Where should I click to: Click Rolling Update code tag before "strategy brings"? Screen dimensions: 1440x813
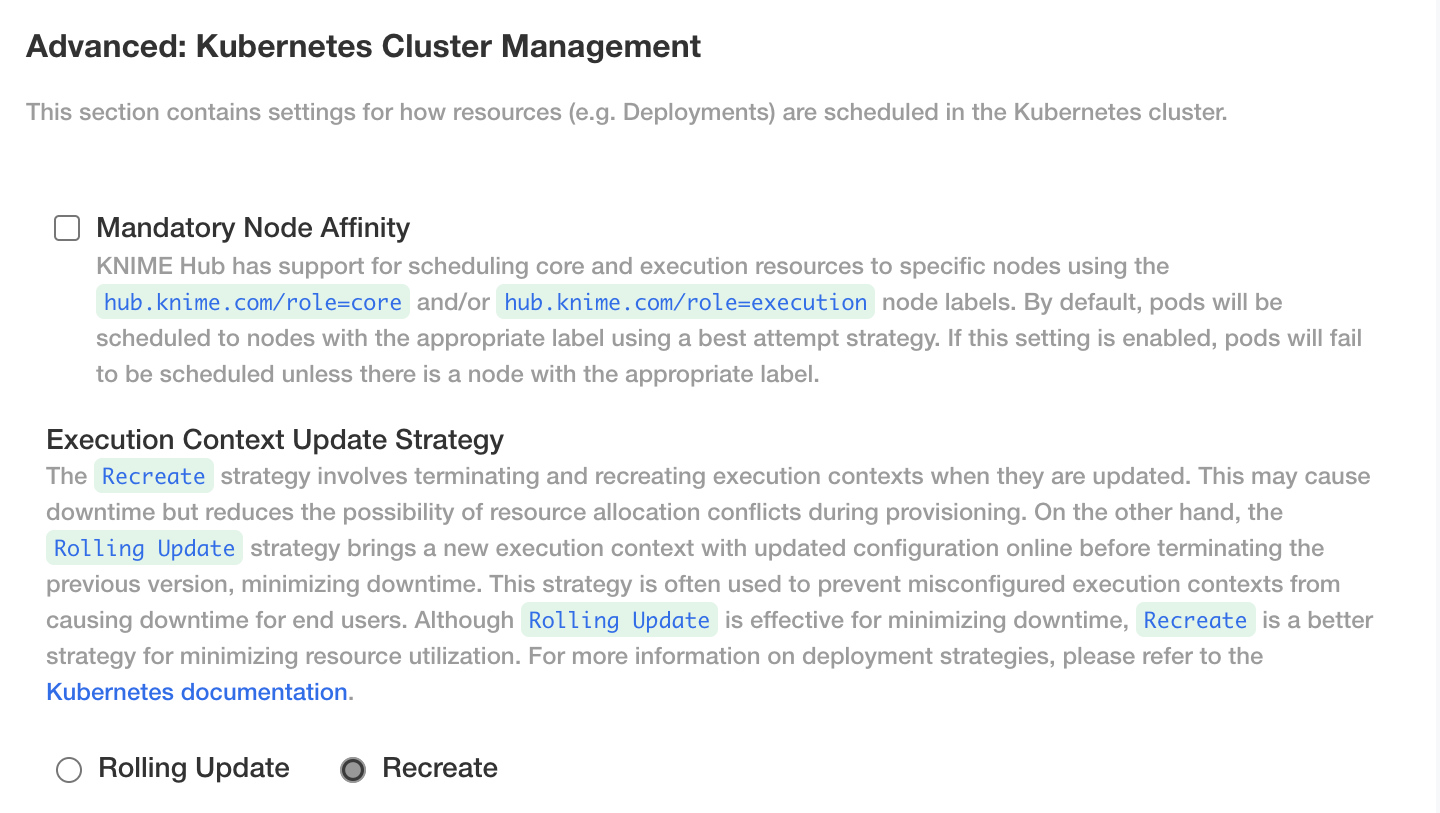pos(144,548)
